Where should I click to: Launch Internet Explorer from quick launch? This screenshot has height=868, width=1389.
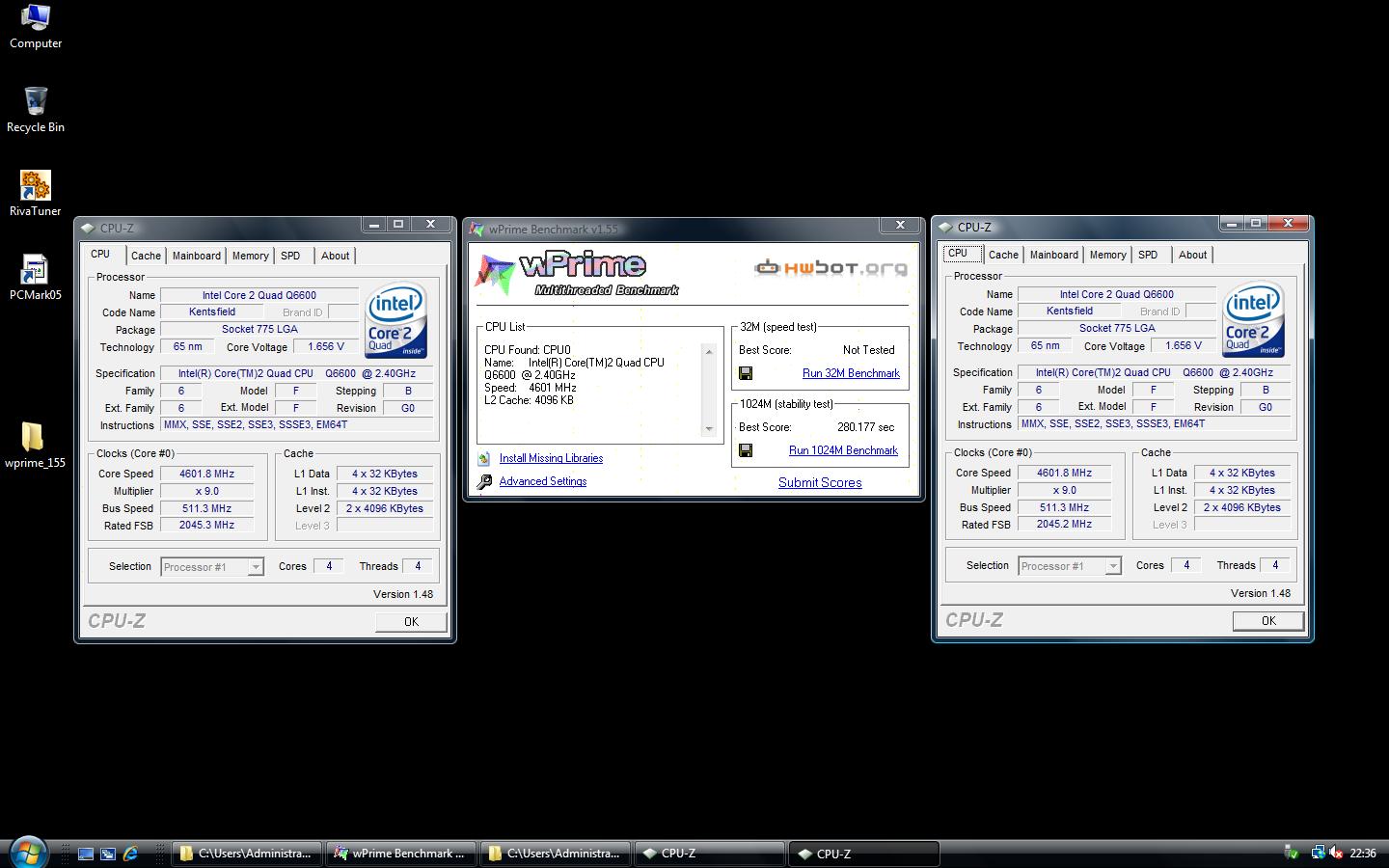tap(130, 854)
